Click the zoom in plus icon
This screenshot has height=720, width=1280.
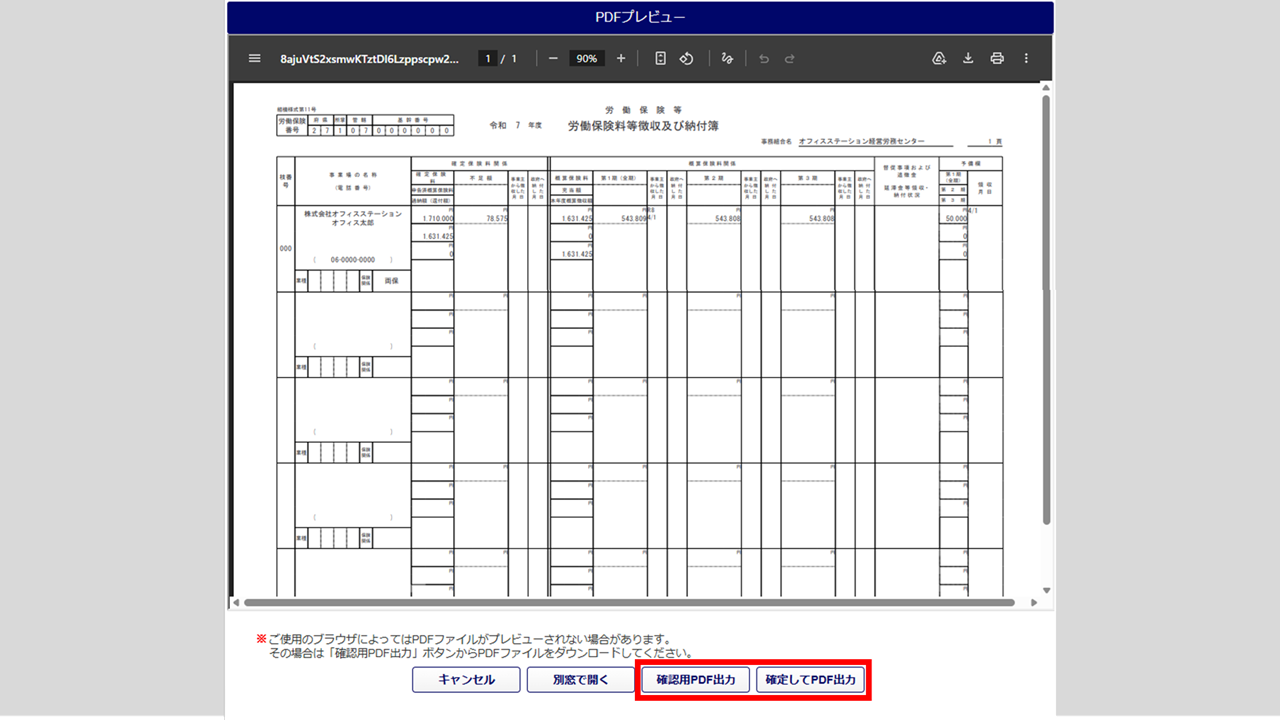pos(621,59)
